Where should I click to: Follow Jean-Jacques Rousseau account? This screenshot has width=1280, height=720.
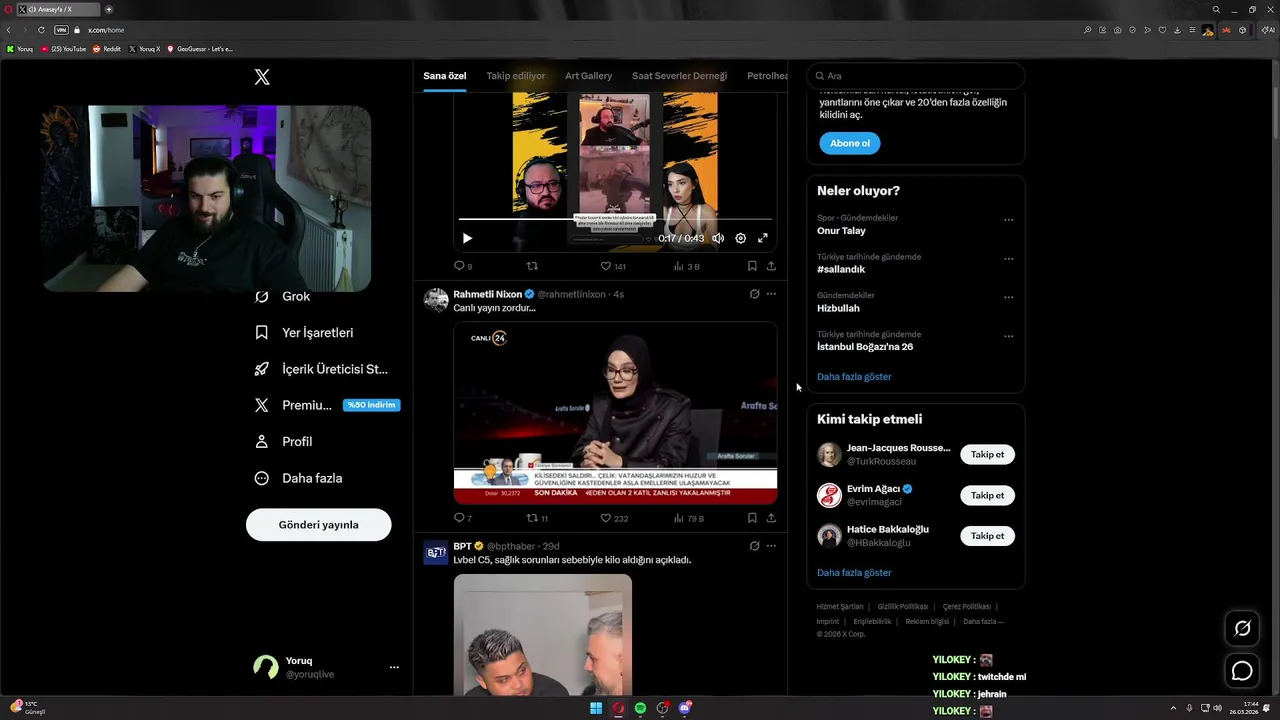point(987,454)
